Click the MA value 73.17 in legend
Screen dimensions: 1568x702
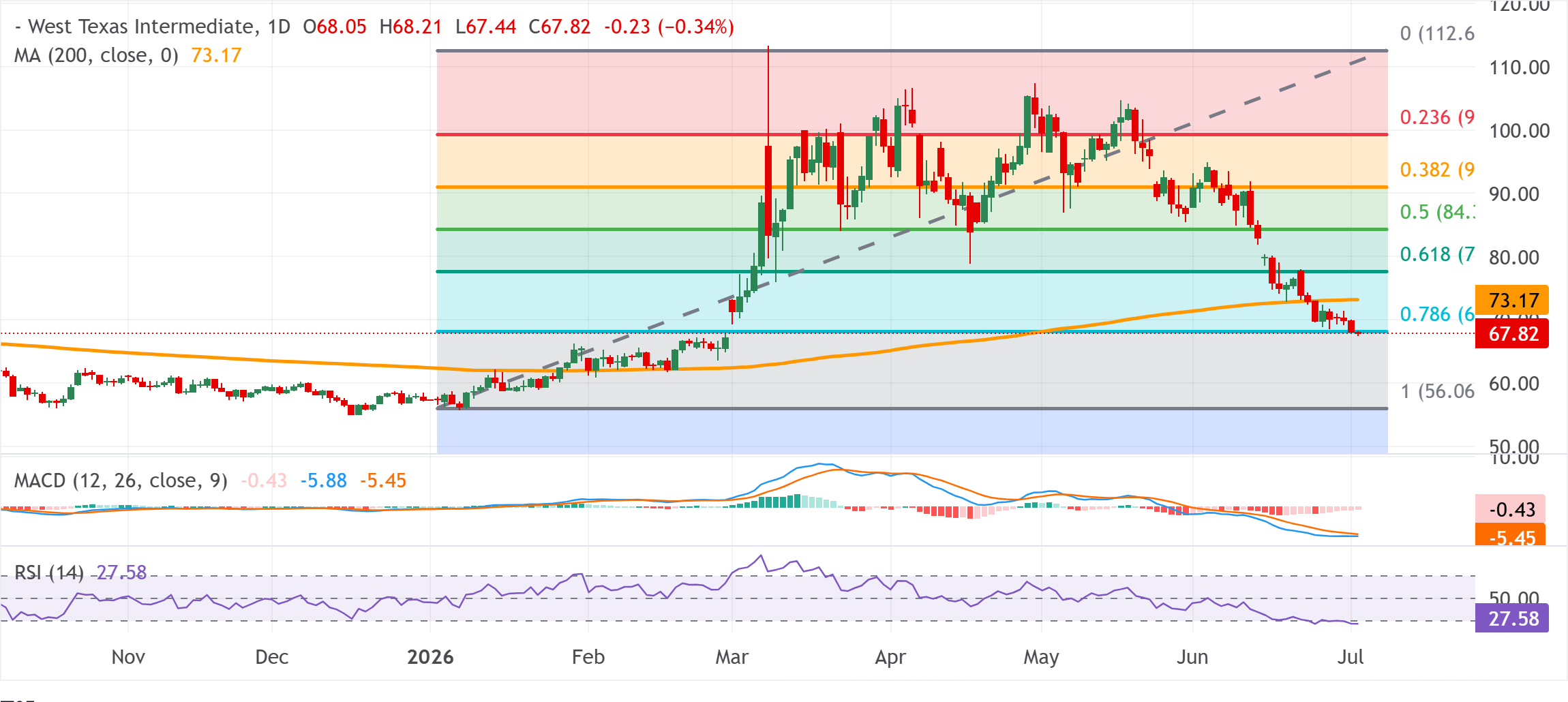click(216, 55)
